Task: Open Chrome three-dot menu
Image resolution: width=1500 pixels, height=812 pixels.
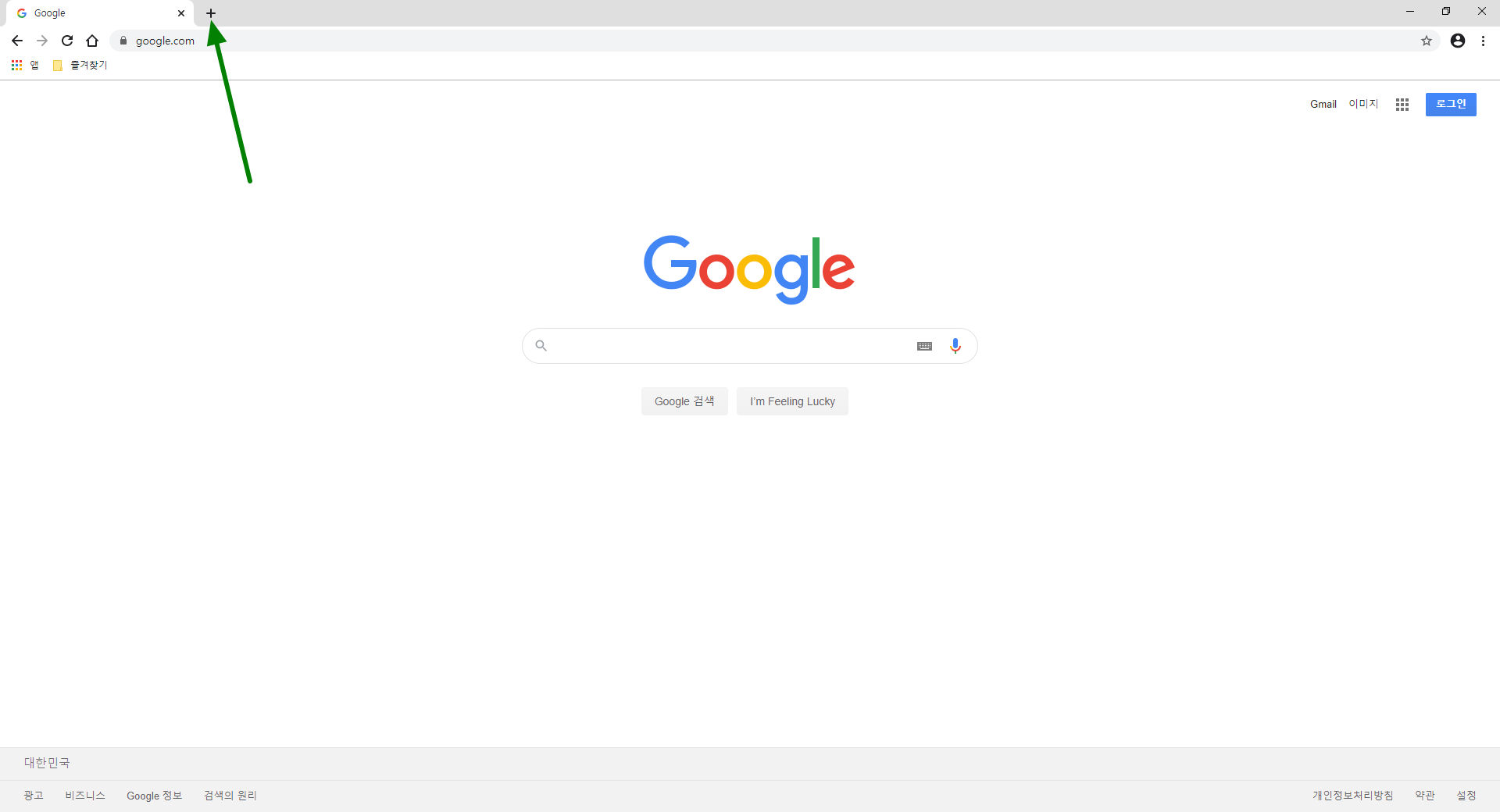Action: (1483, 41)
